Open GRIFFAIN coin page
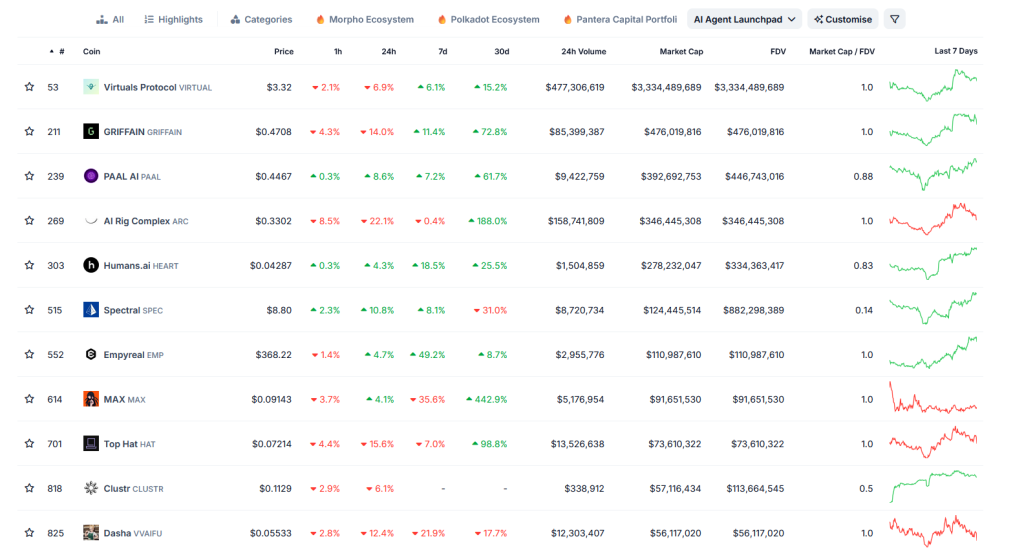Viewport: 1024px width, 548px height. pyautogui.click(x=142, y=132)
